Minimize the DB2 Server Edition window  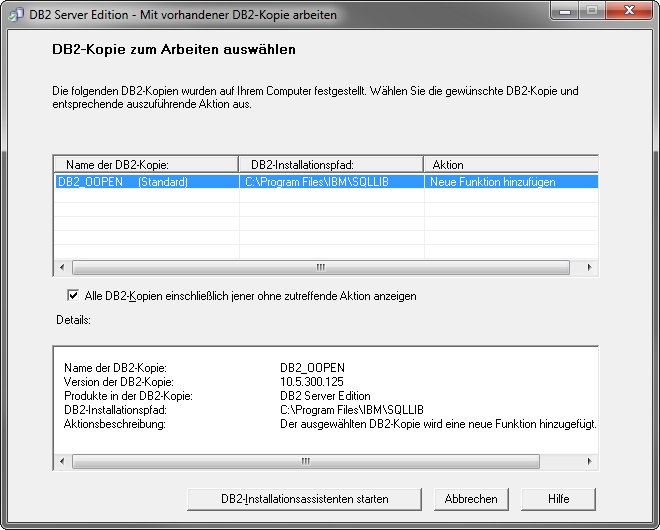tap(565, 11)
